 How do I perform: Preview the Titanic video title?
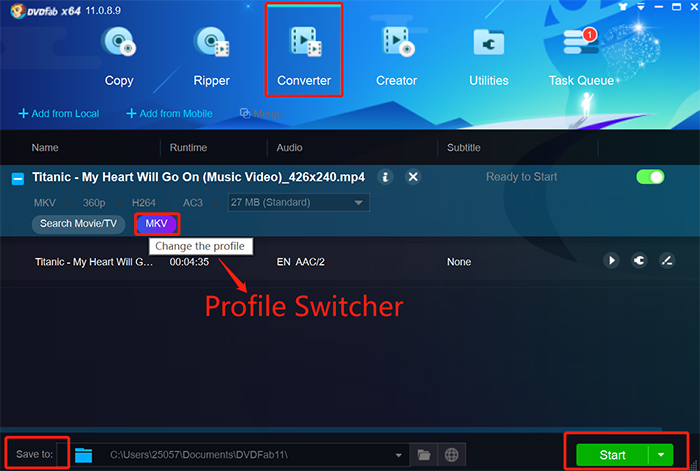click(612, 261)
